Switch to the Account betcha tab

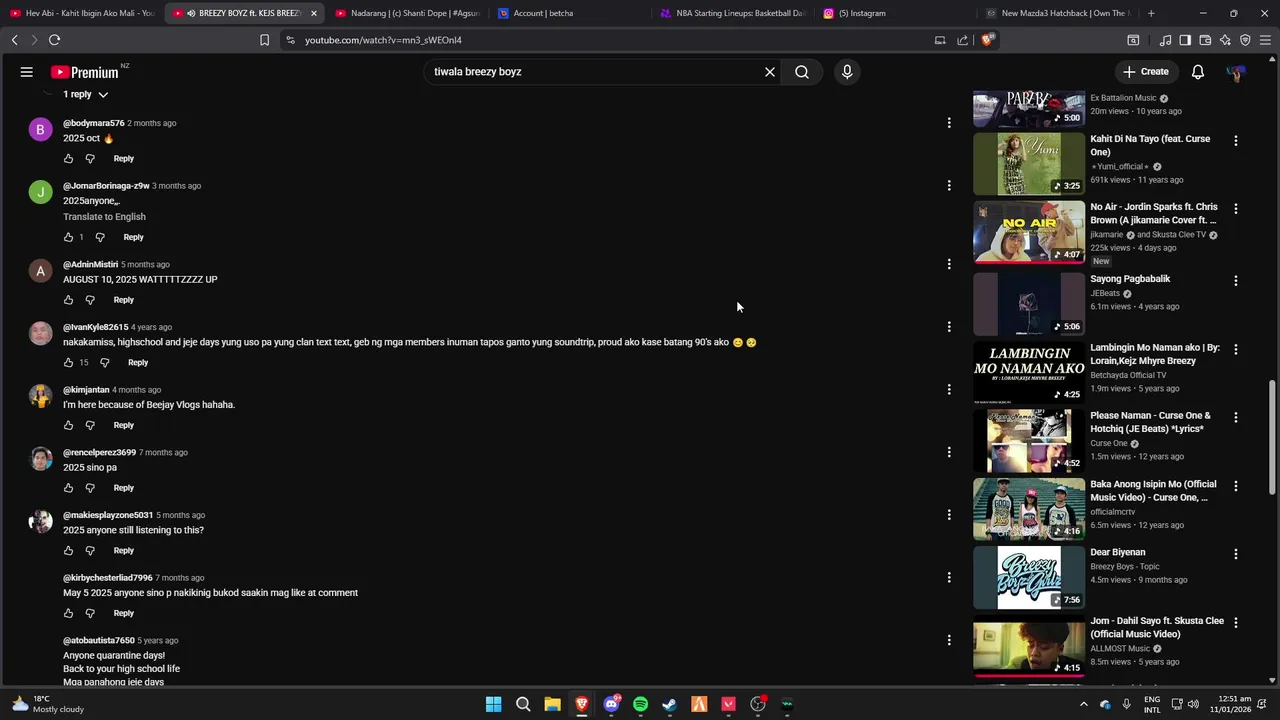tap(570, 13)
